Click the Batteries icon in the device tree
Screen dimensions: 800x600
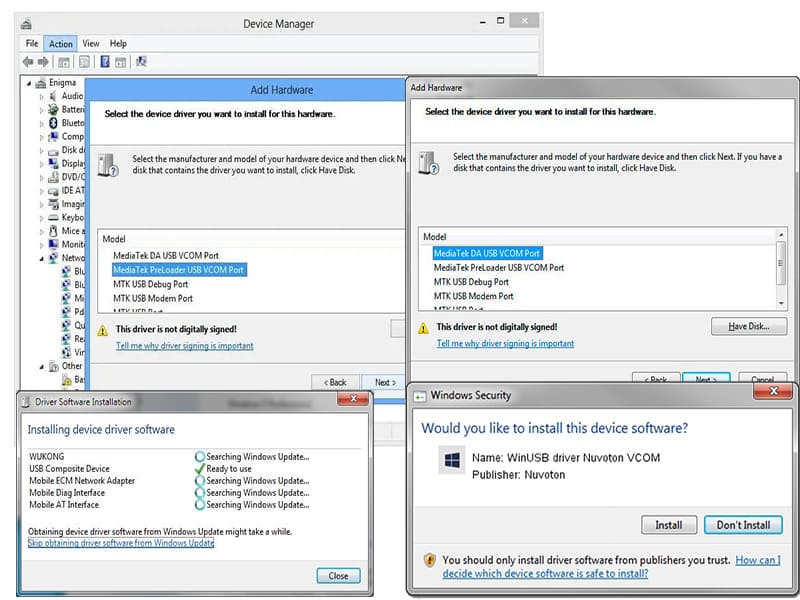(x=53, y=109)
